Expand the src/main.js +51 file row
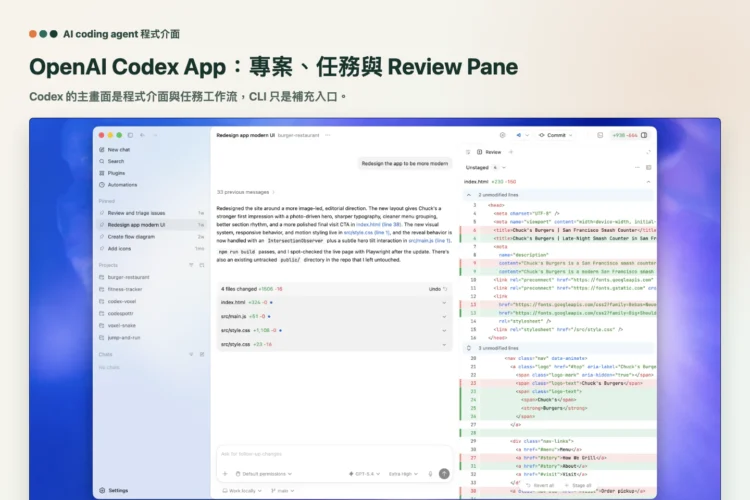Screen dimensions: 750x500 tap(334, 316)
